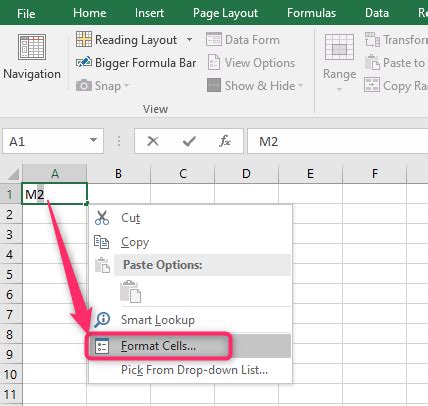This screenshot has width=428, height=406.
Task: Select row 11 header
Action: tap(11, 395)
